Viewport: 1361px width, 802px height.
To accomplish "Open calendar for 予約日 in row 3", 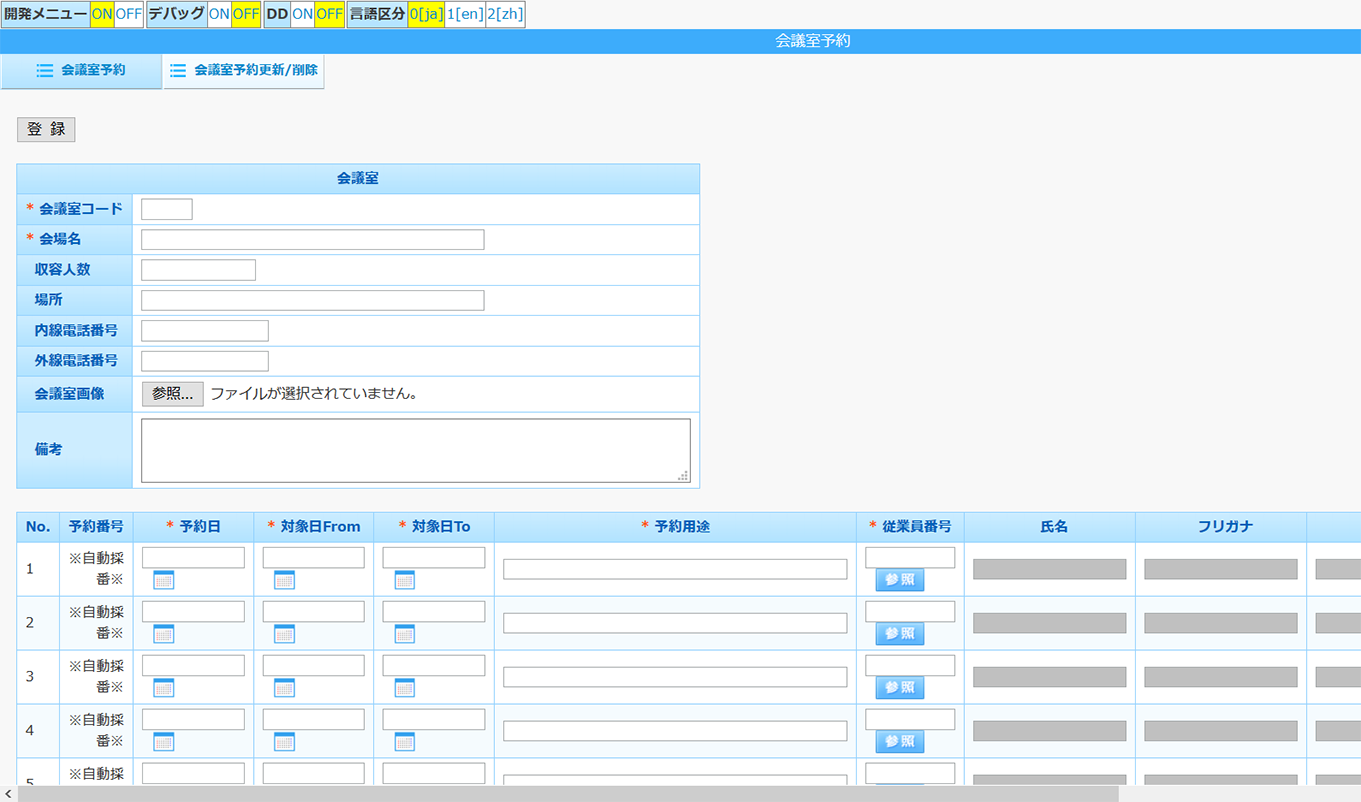I will [164, 688].
